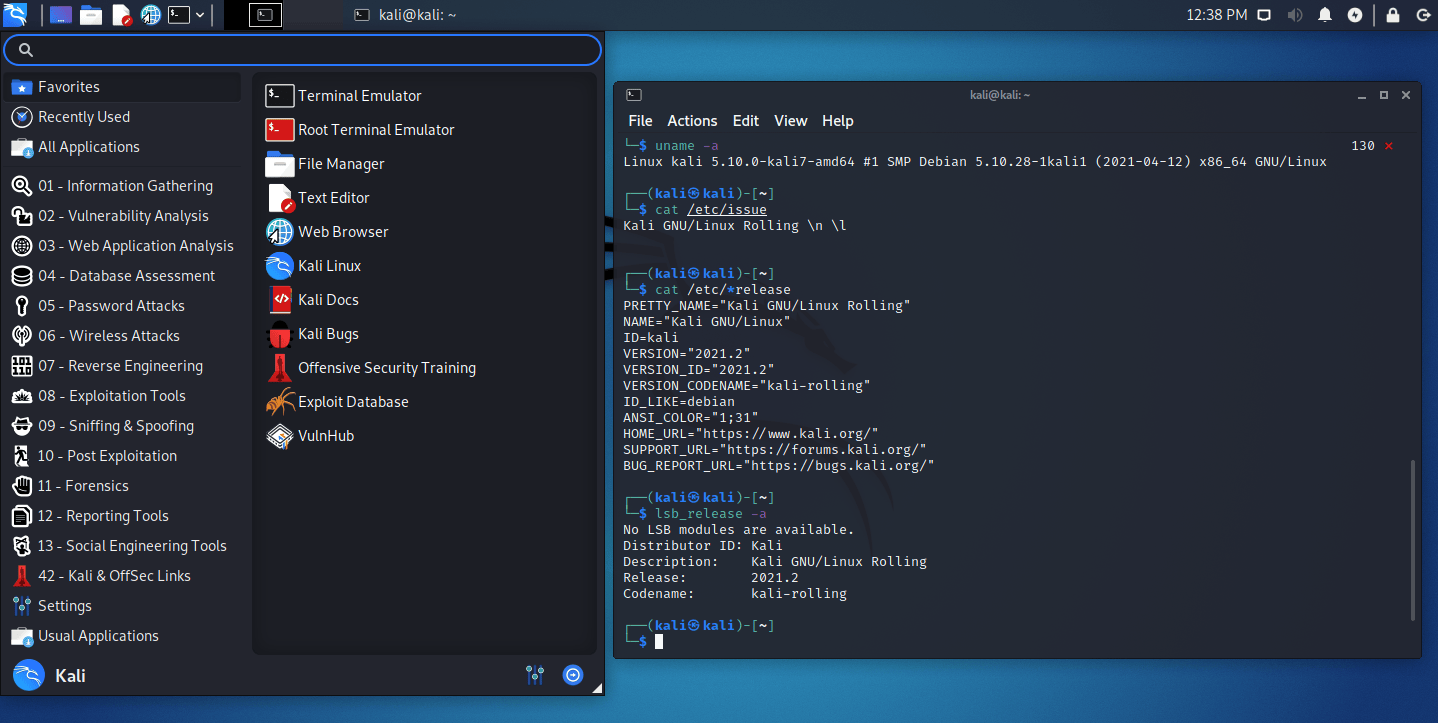The height and width of the screenshot is (723, 1438).
Task: Click the terminal window's vertical scrollbar
Action: [1412, 540]
